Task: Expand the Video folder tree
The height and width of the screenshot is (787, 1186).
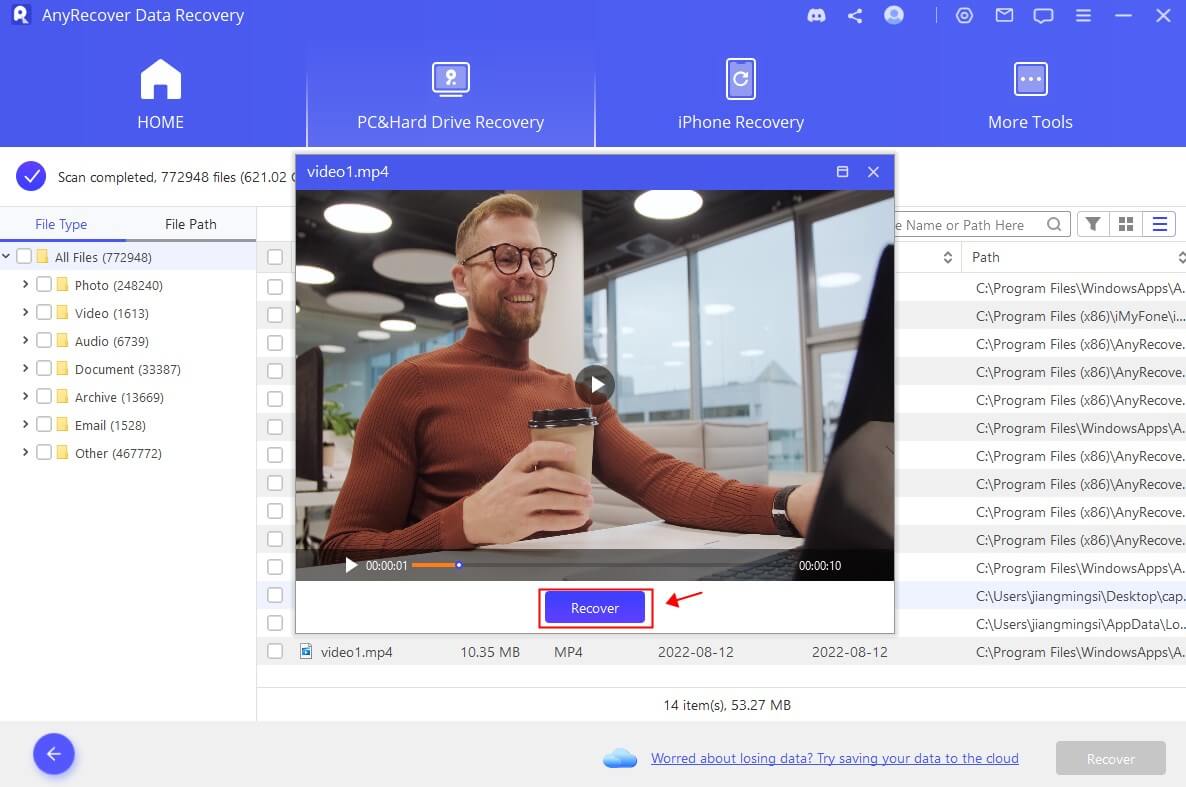Action: [25, 312]
